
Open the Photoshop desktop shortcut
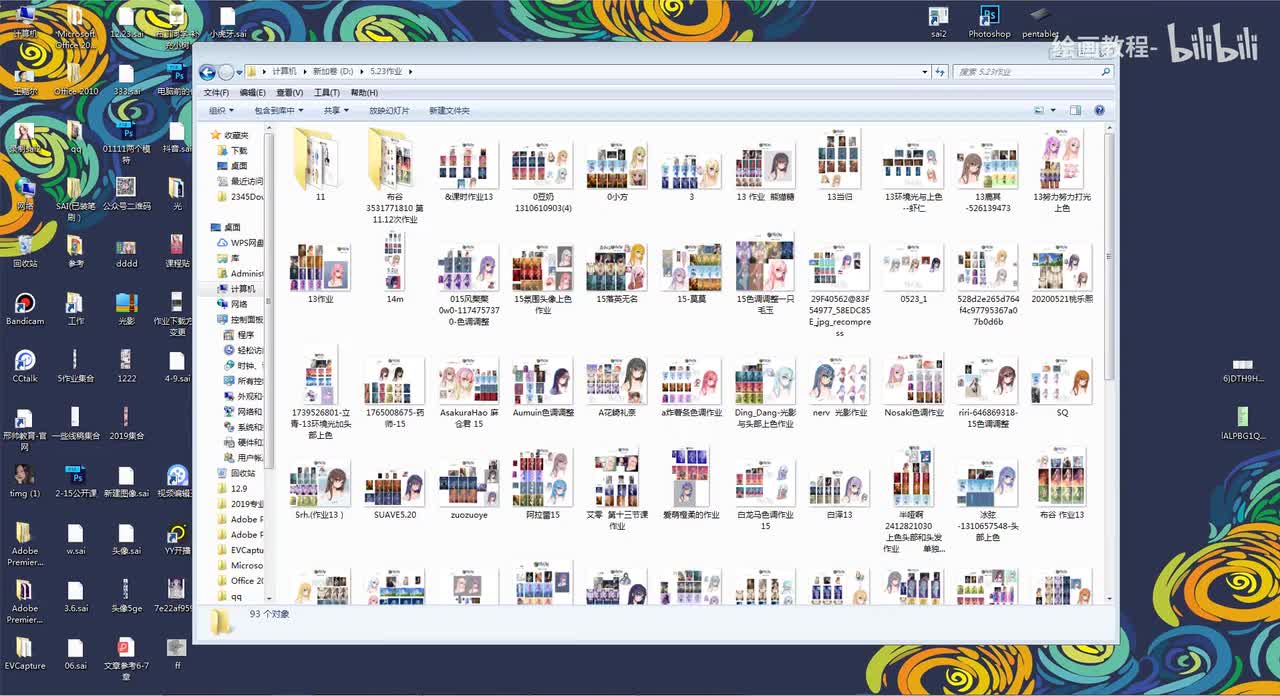(989, 23)
